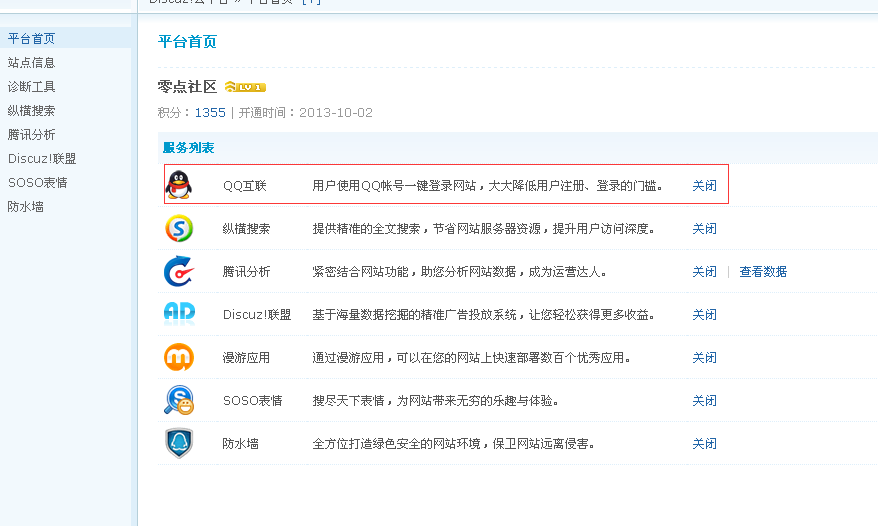Click the description mentioning 搜尽天下表情
878x526 pixels.
coord(436,401)
